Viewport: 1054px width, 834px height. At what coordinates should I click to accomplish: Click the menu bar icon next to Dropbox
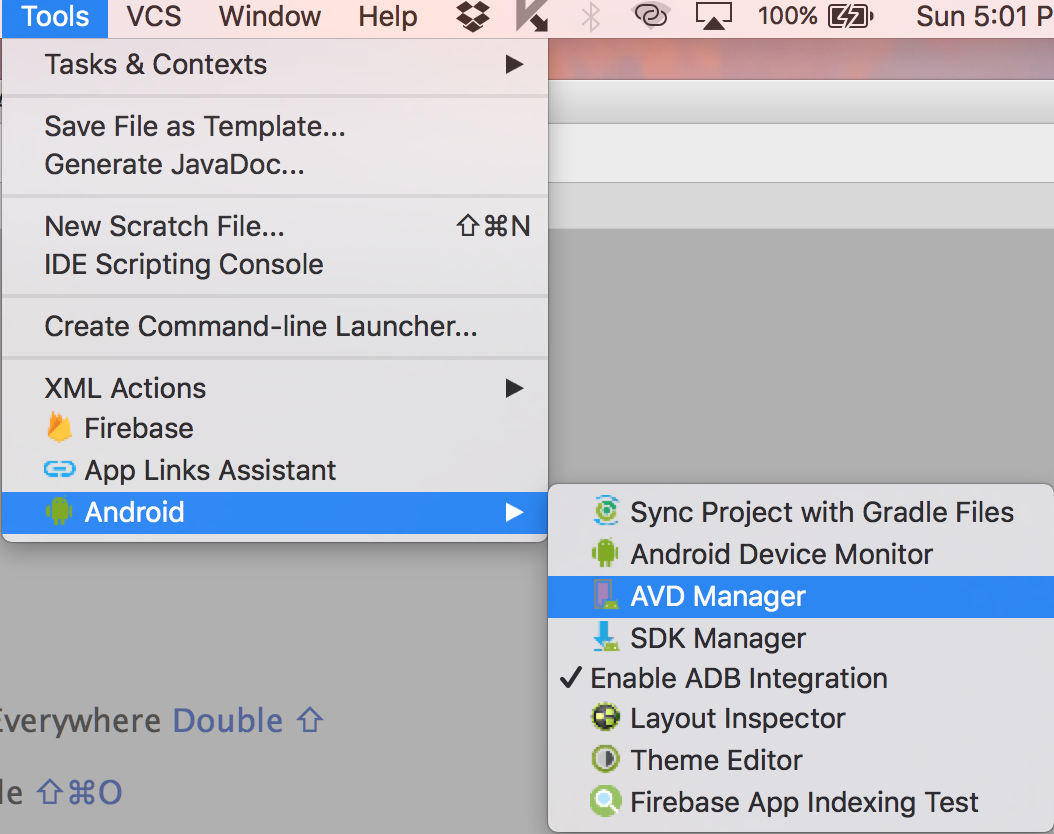pyautogui.click(x=532, y=16)
